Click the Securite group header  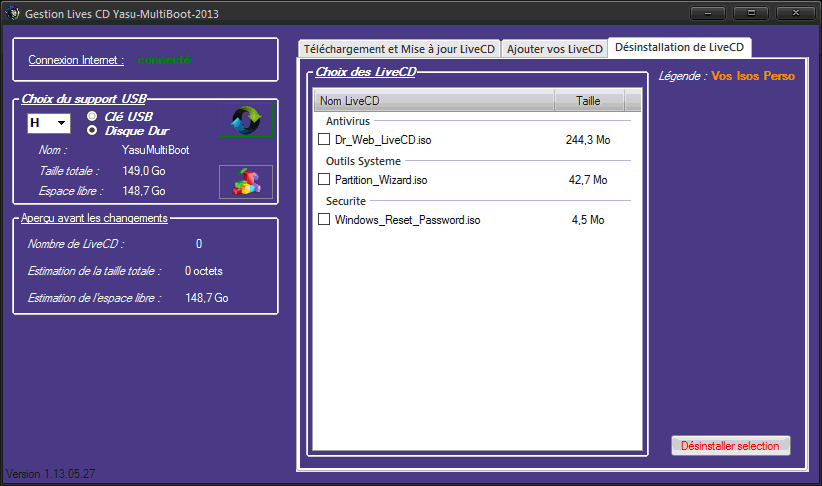345,201
